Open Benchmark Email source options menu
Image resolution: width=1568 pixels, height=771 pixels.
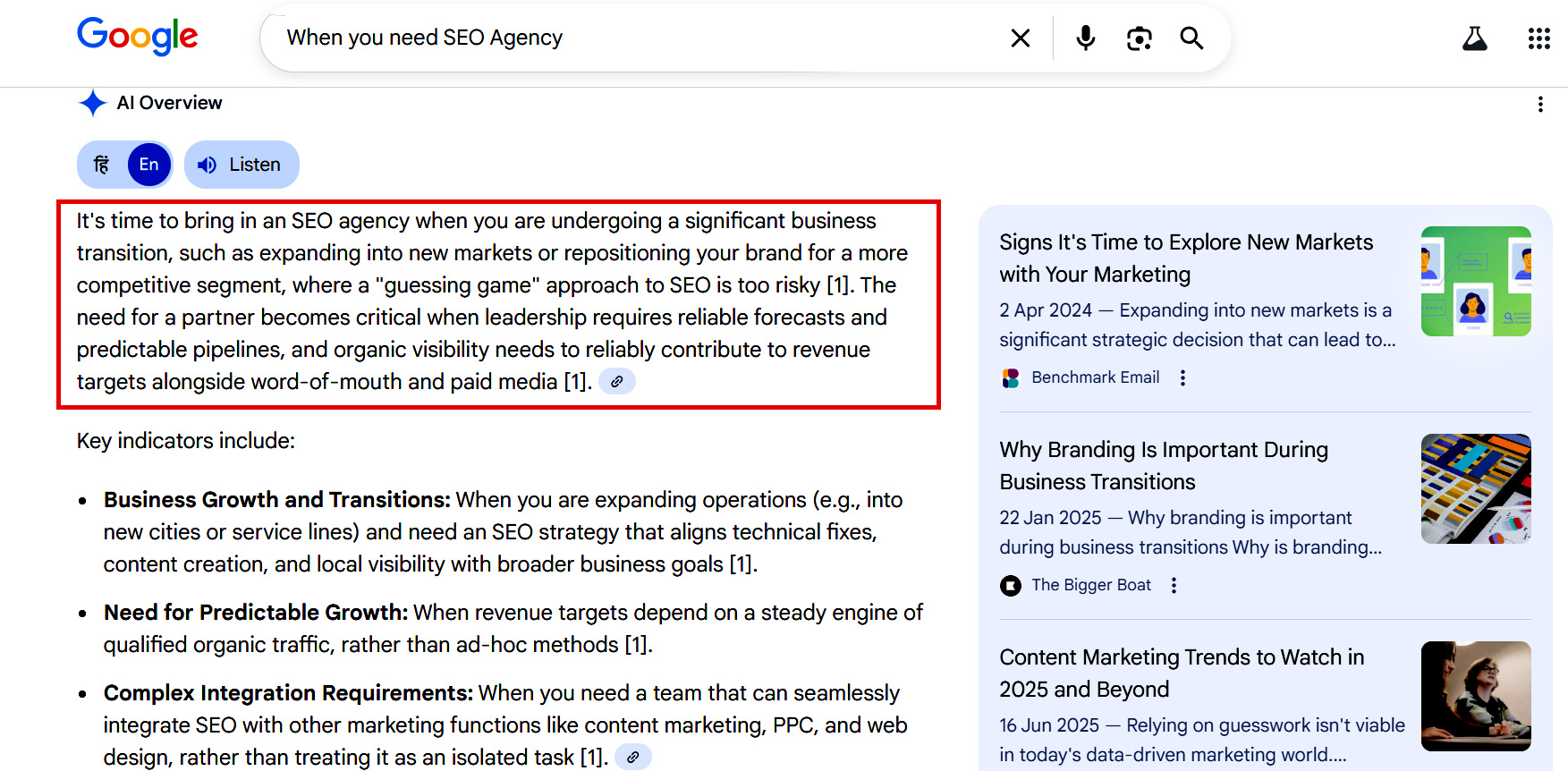tap(1182, 377)
